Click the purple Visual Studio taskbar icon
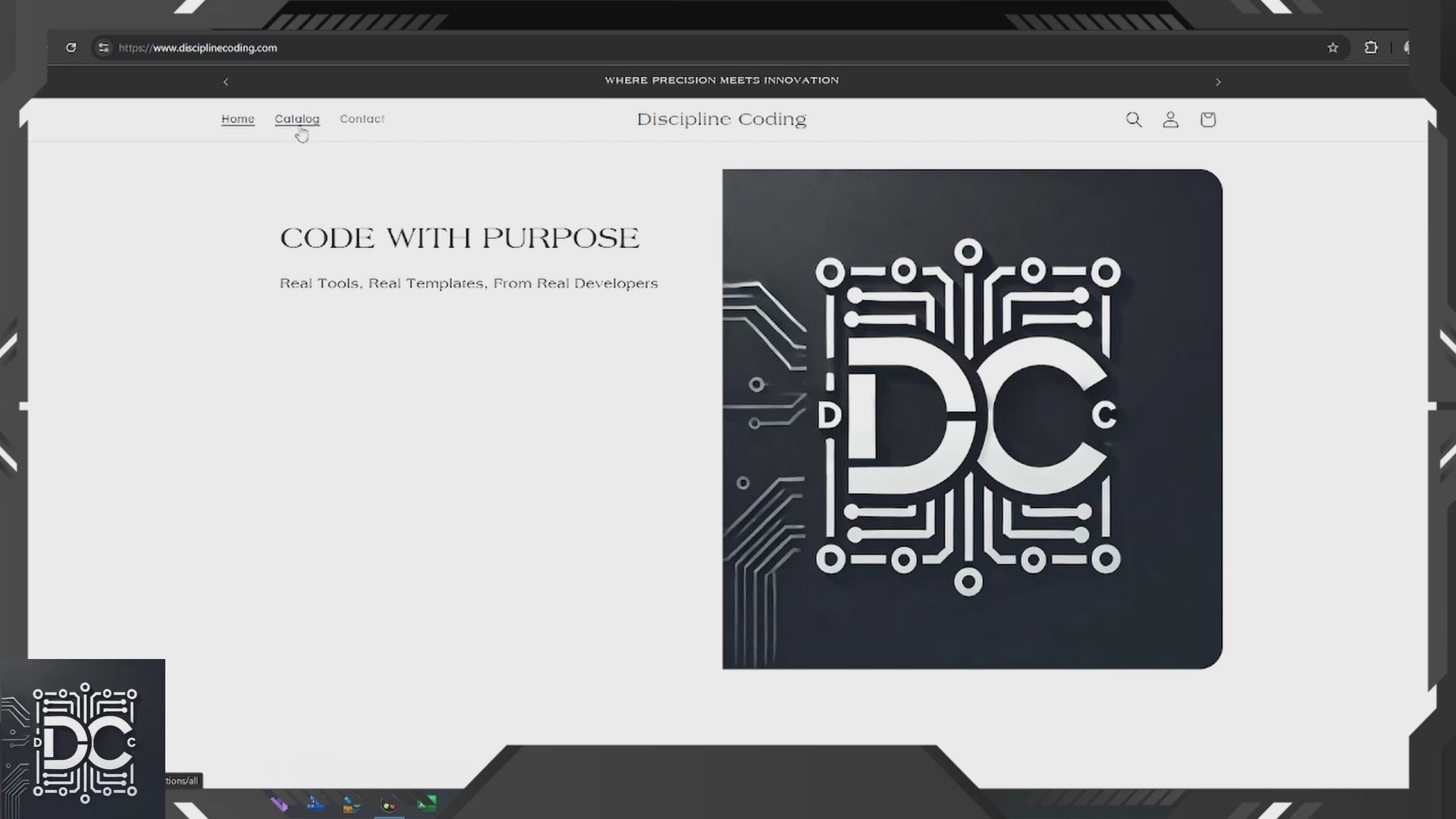 coord(279,804)
